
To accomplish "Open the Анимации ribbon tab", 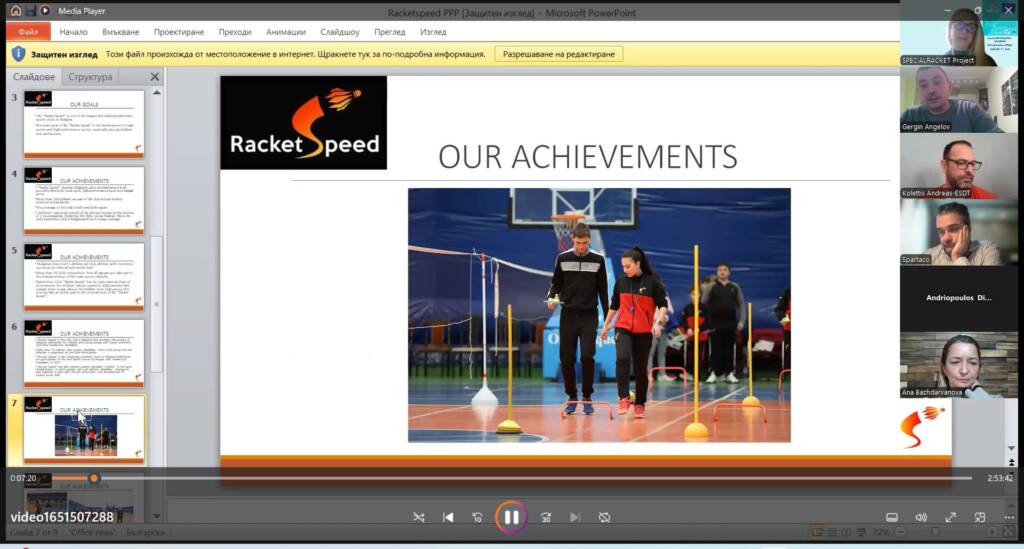I will [285, 31].
